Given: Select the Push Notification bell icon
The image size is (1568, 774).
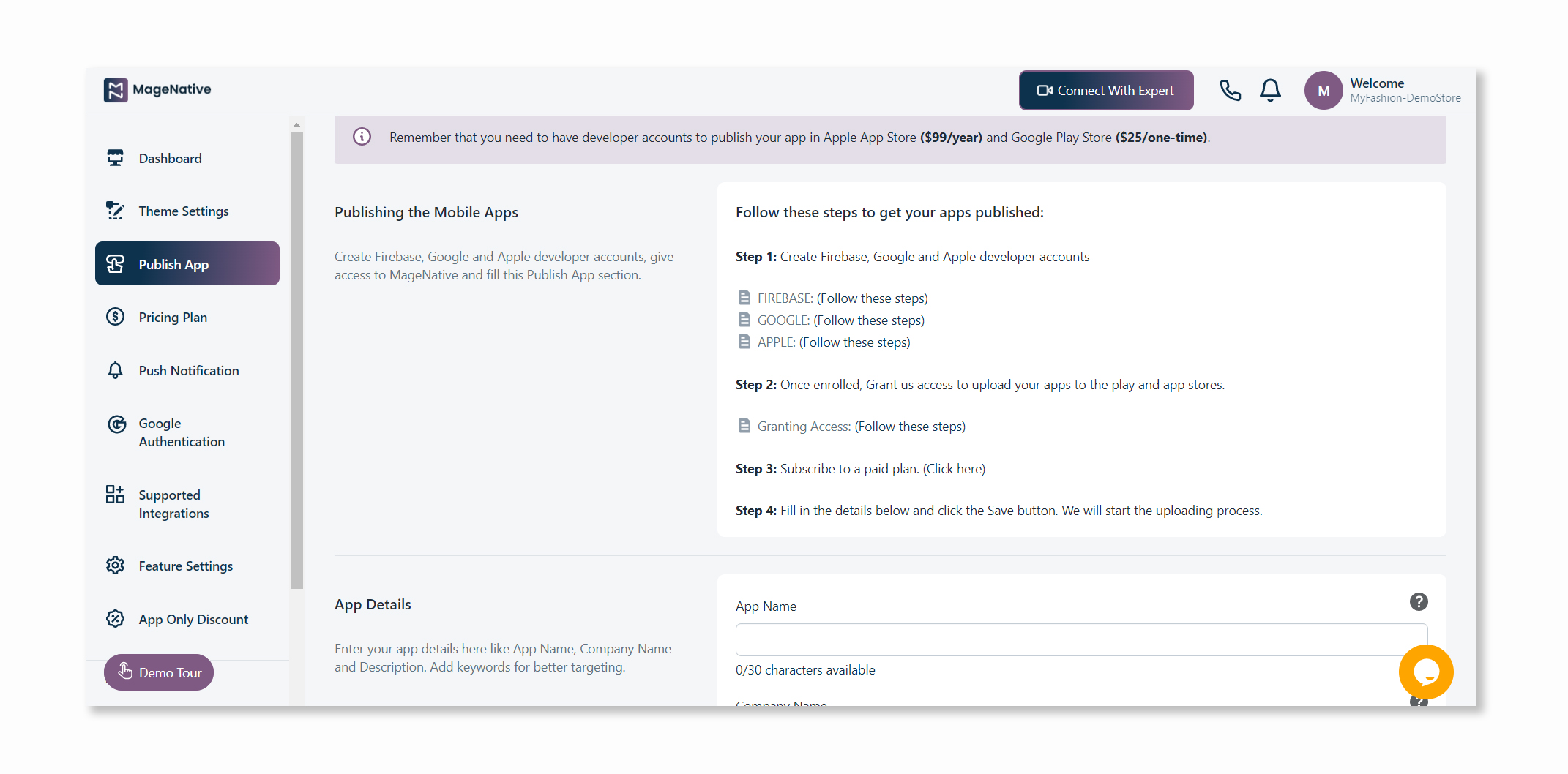Looking at the screenshot, I should click(116, 370).
